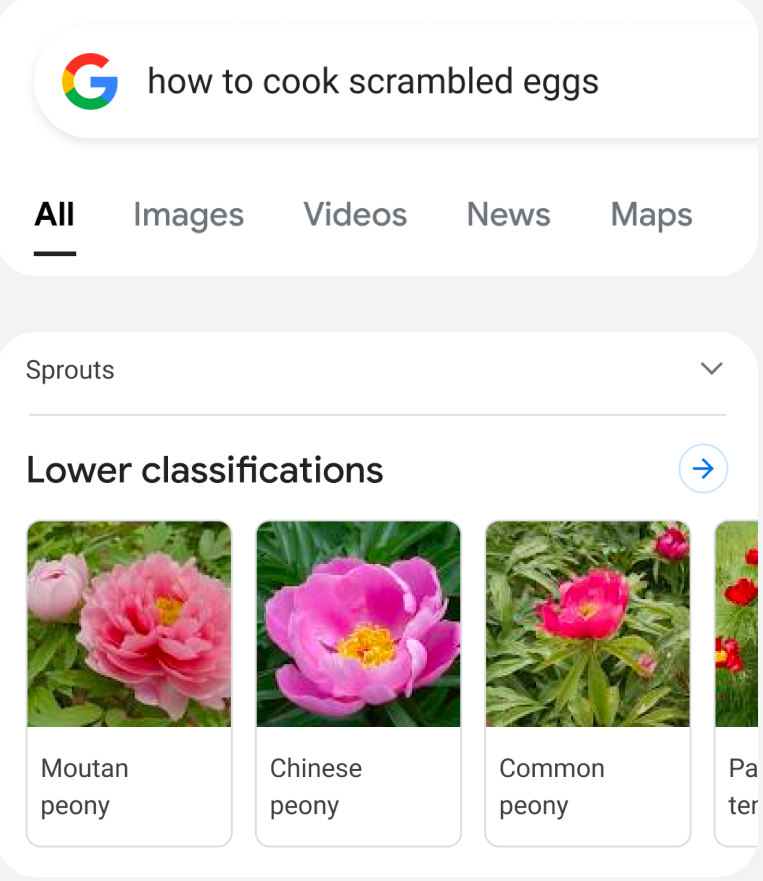Screen dimensions: 763x881
Task: Select the All tab
Action: coord(55,214)
